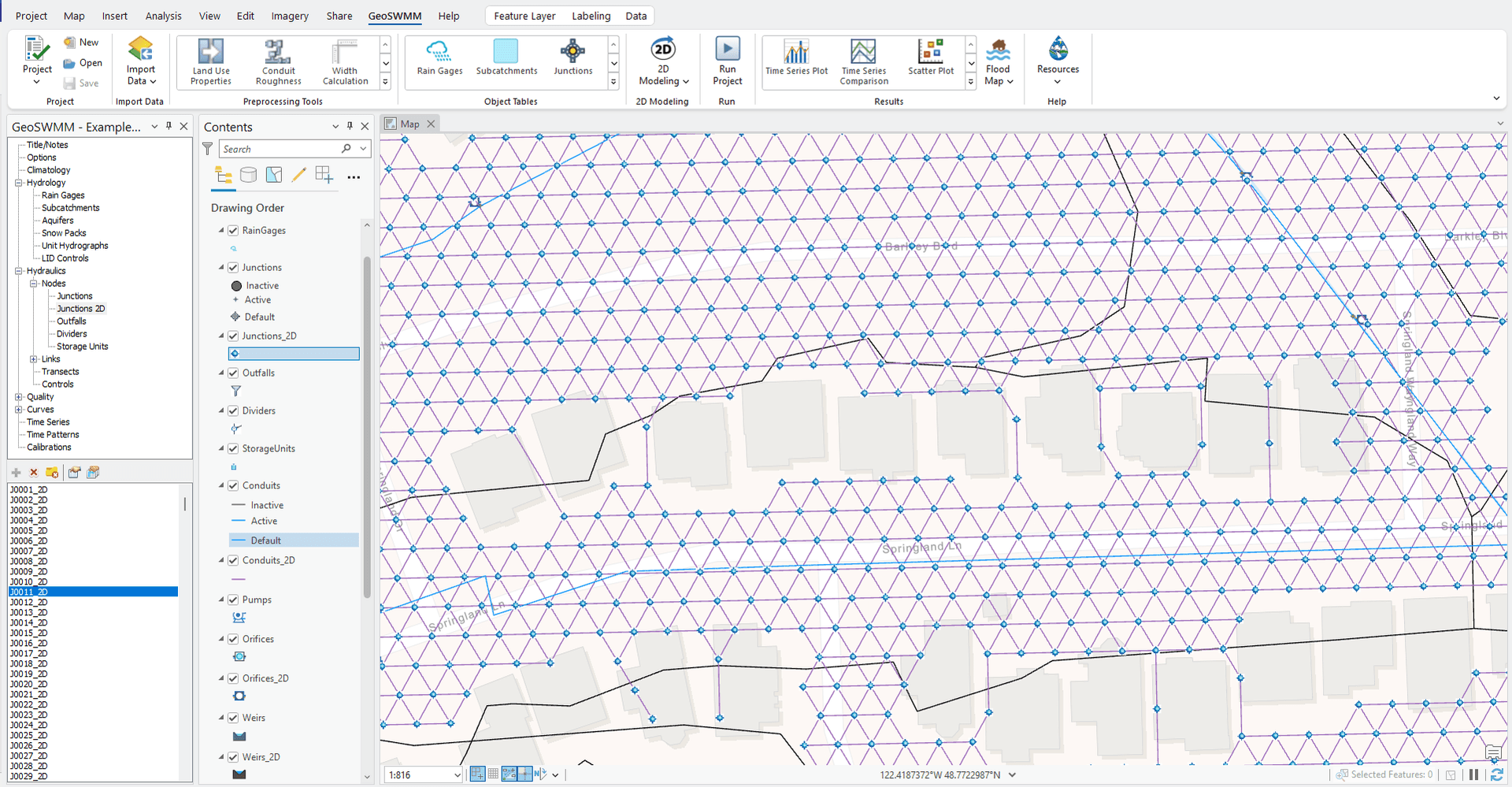Image resolution: width=1512 pixels, height=787 pixels.
Task: Hide the Outfalls layer
Action: [233, 373]
